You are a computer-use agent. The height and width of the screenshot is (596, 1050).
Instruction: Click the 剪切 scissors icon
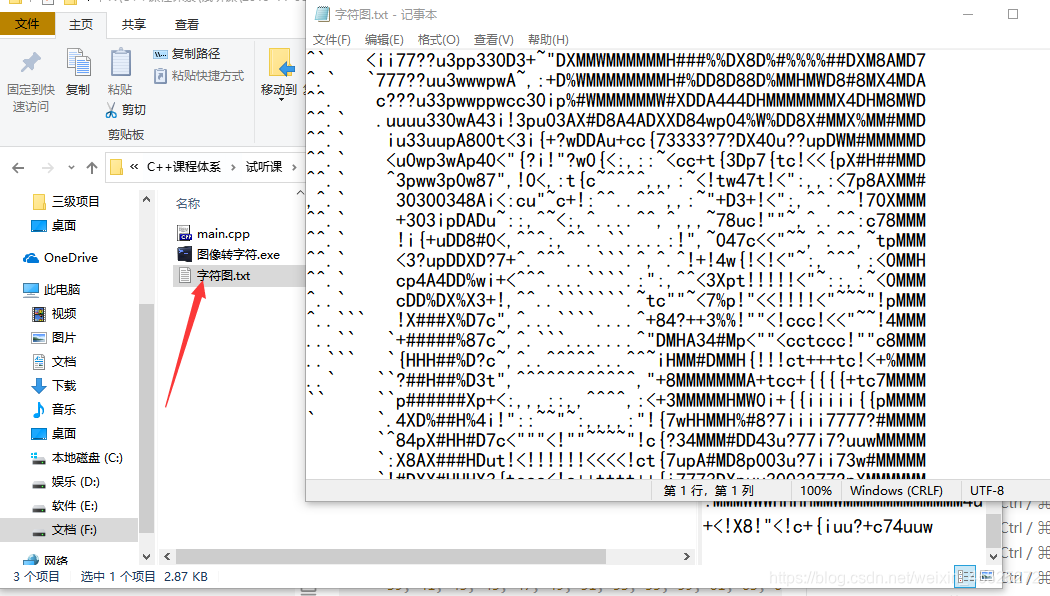(x=111, y=110)
